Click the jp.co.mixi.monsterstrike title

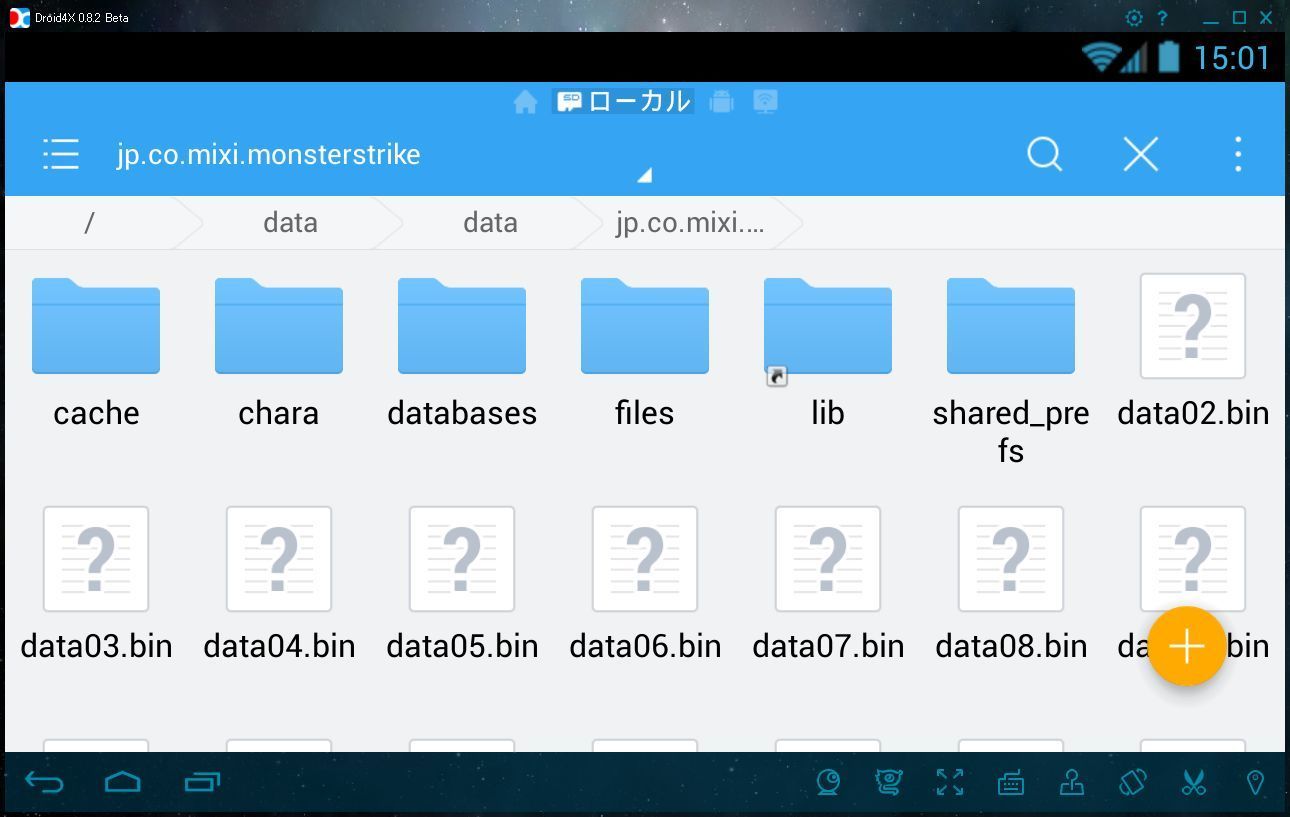(x=268, y=154)
